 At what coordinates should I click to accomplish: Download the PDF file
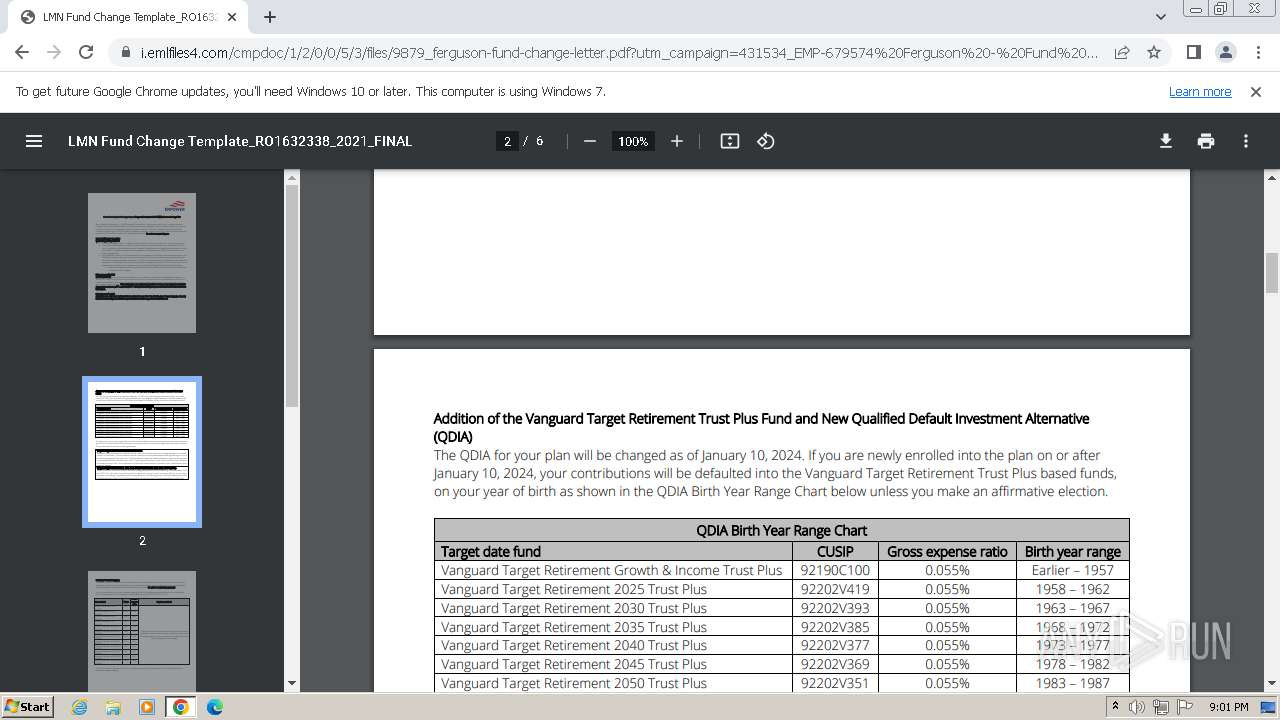pos(1166,141)
